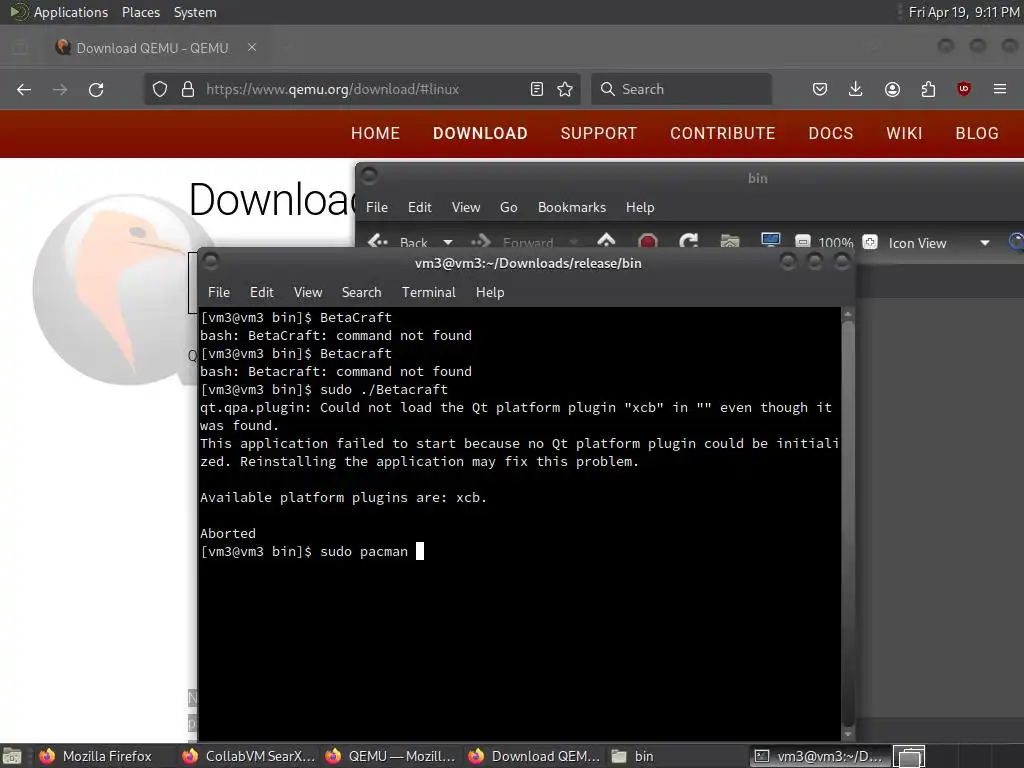
Task: Click the red Stop icon in file manager
Action: tap(647, 242)
